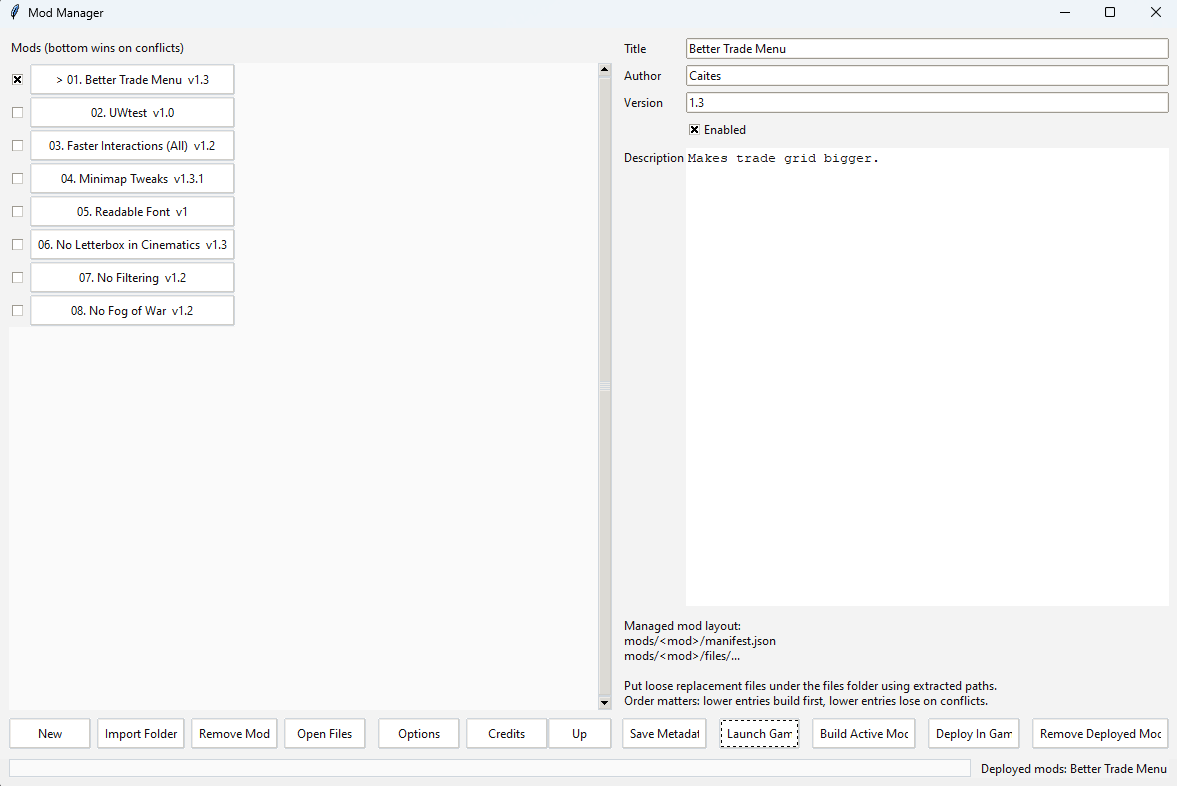Click the Launch Game button
1177x786 pixels.
coord(759,733)
